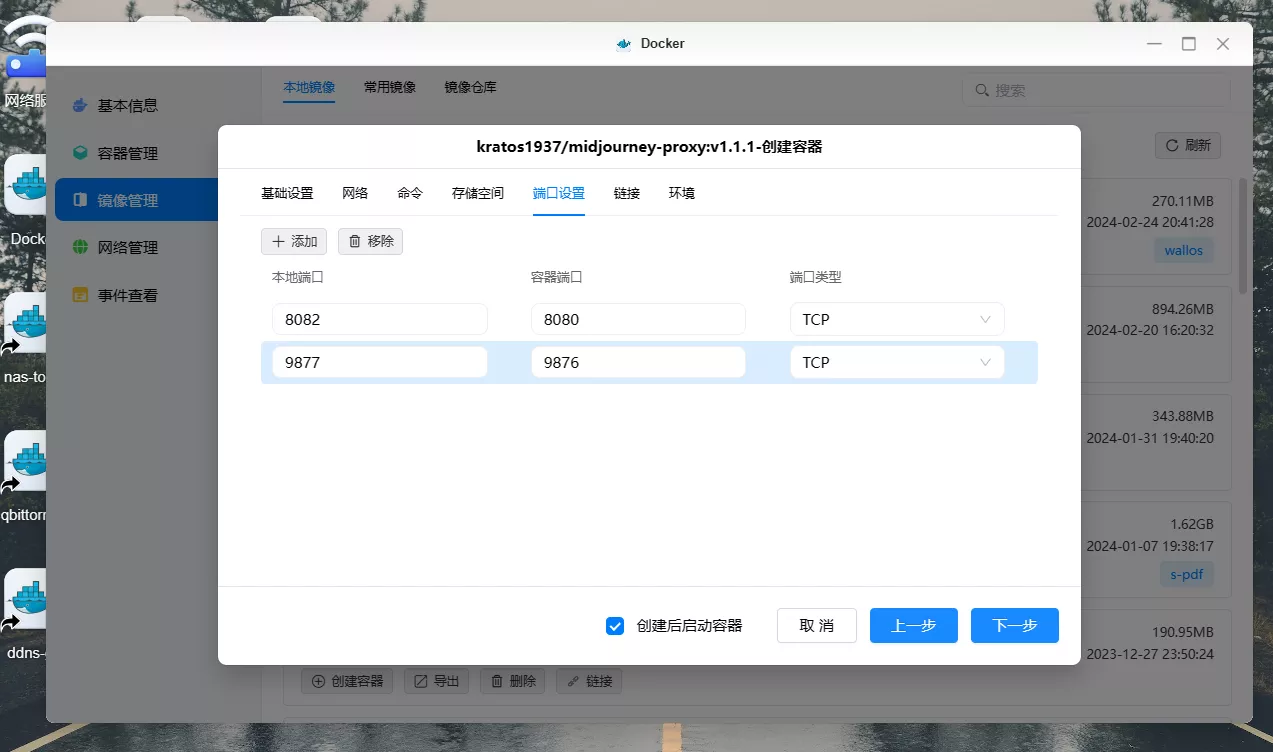This screenshot has width=1273, height=752.
Task: Click the 添加 port button
Action: tap(294, 241)
